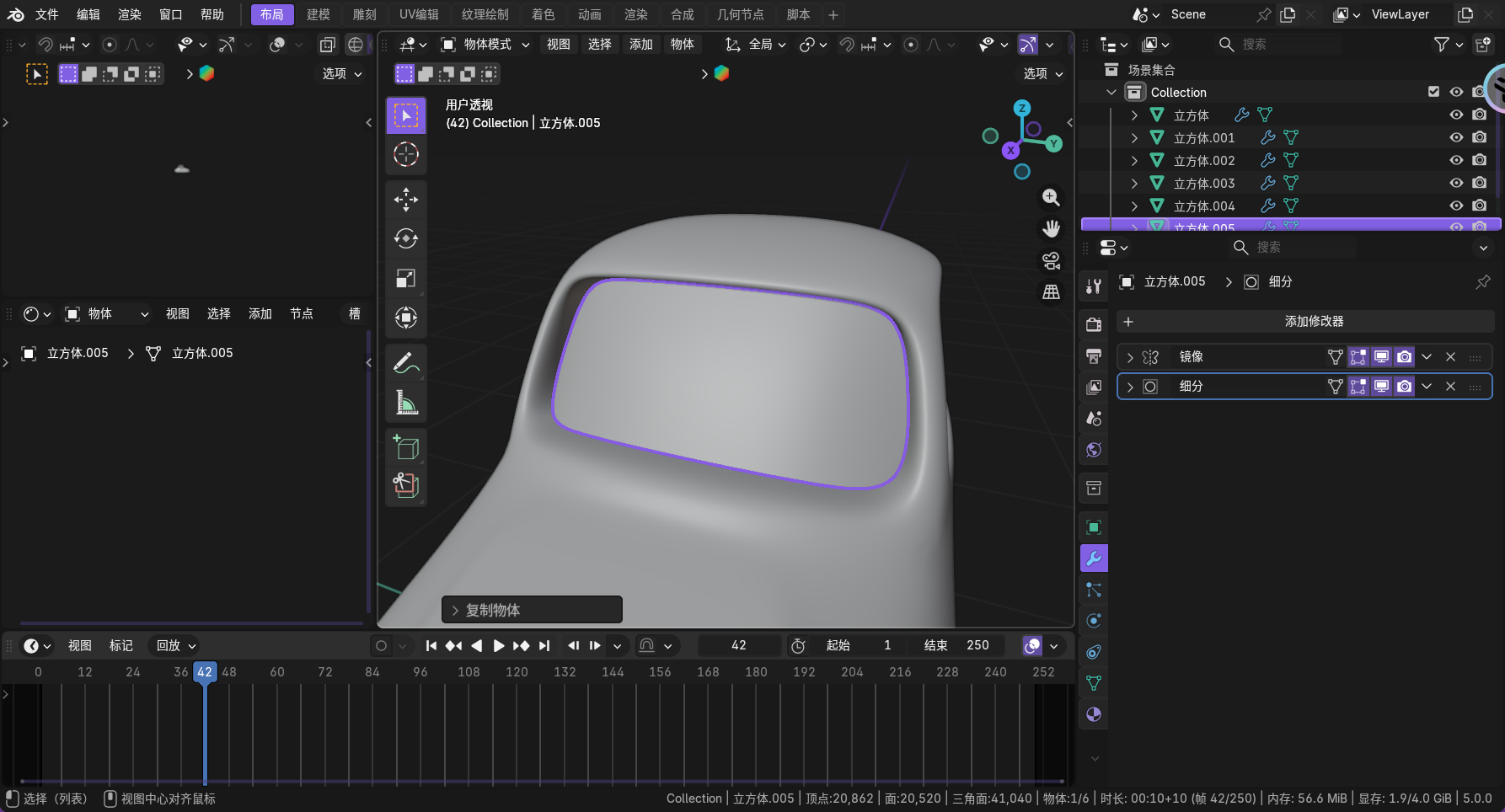Switch to the 建模 workspace tab
This screenshot has width=1505, height=812.
(318, 14)
